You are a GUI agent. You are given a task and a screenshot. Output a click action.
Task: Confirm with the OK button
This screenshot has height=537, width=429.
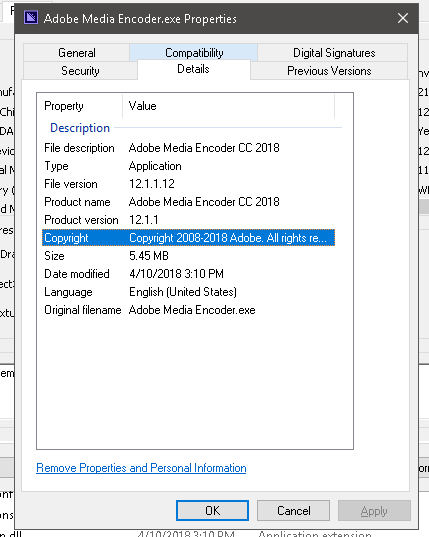(212, 511)
